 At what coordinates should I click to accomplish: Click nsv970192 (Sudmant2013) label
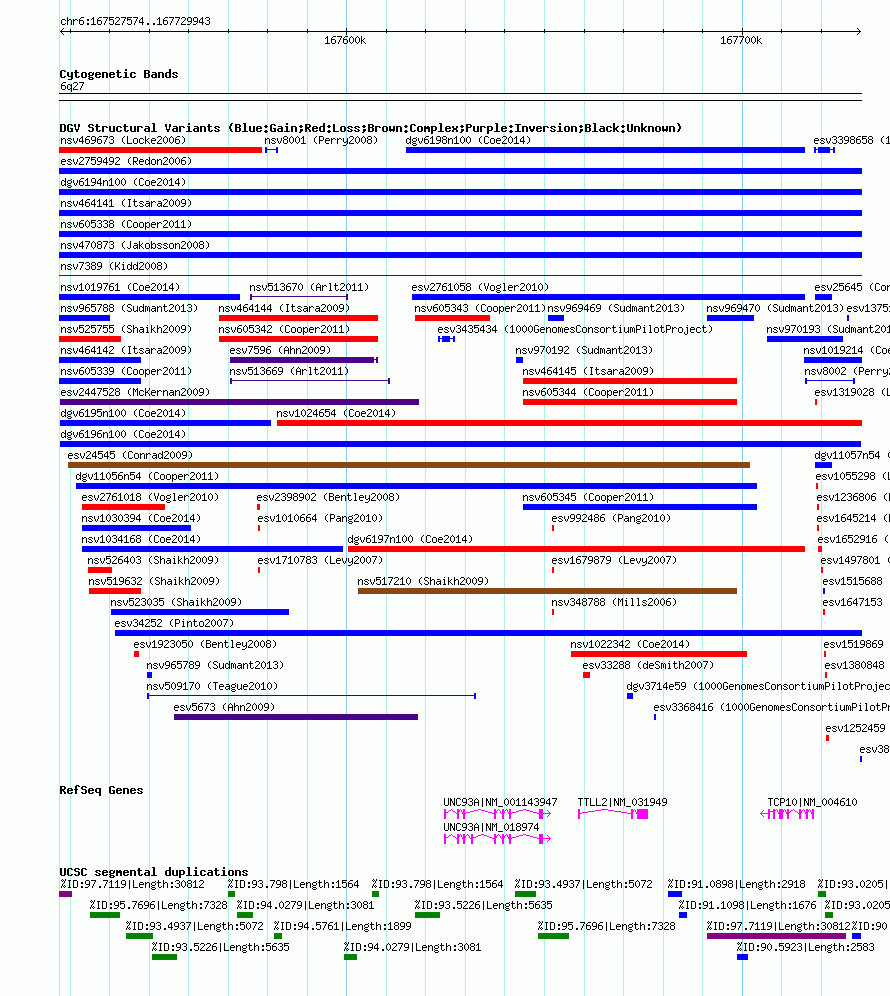click(584, 350)
